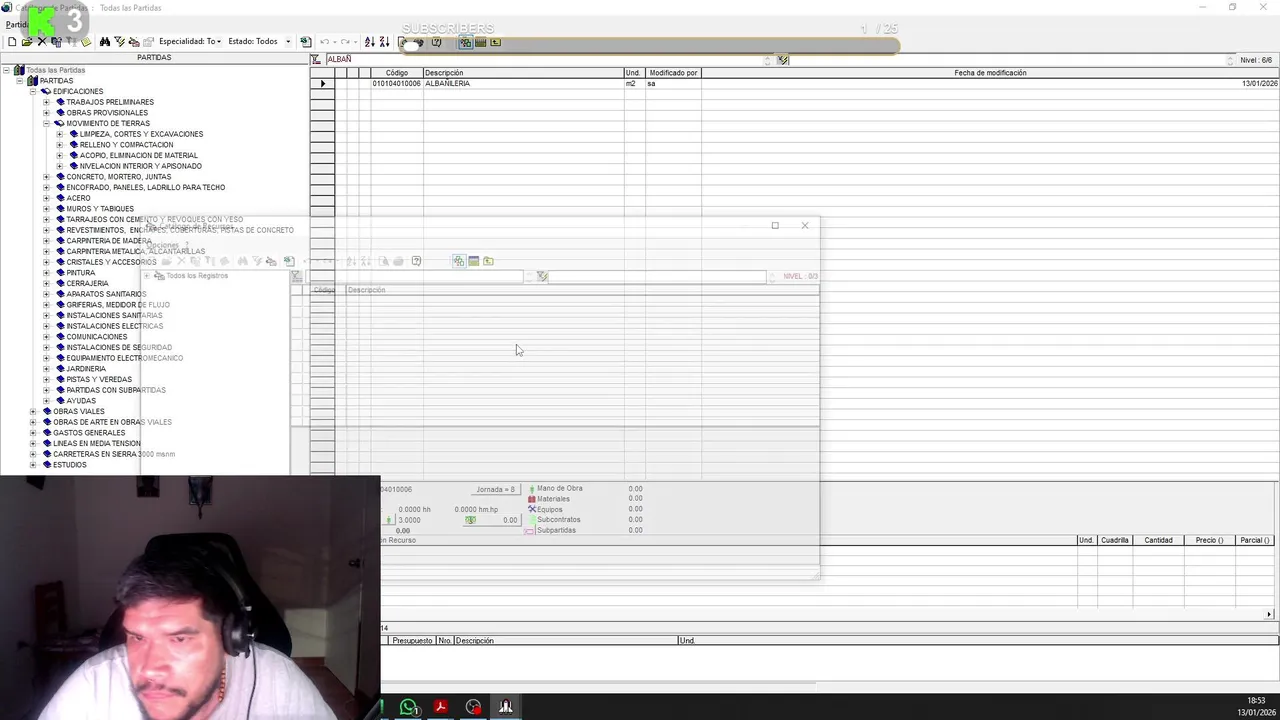The height and width of the screenshot is (720, 1280).
Task: Expand the GASTOS GENERALES node
Action: point(33,433)
